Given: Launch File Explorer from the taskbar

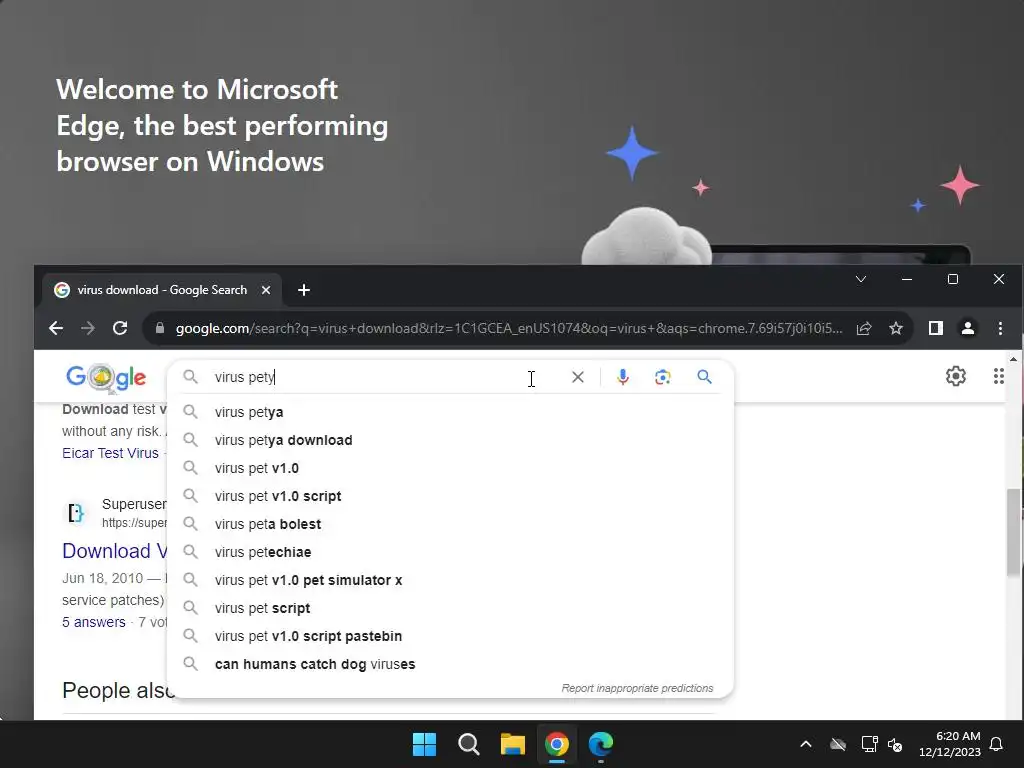Looking at the screenshot, I should click(x=513, y=744).
